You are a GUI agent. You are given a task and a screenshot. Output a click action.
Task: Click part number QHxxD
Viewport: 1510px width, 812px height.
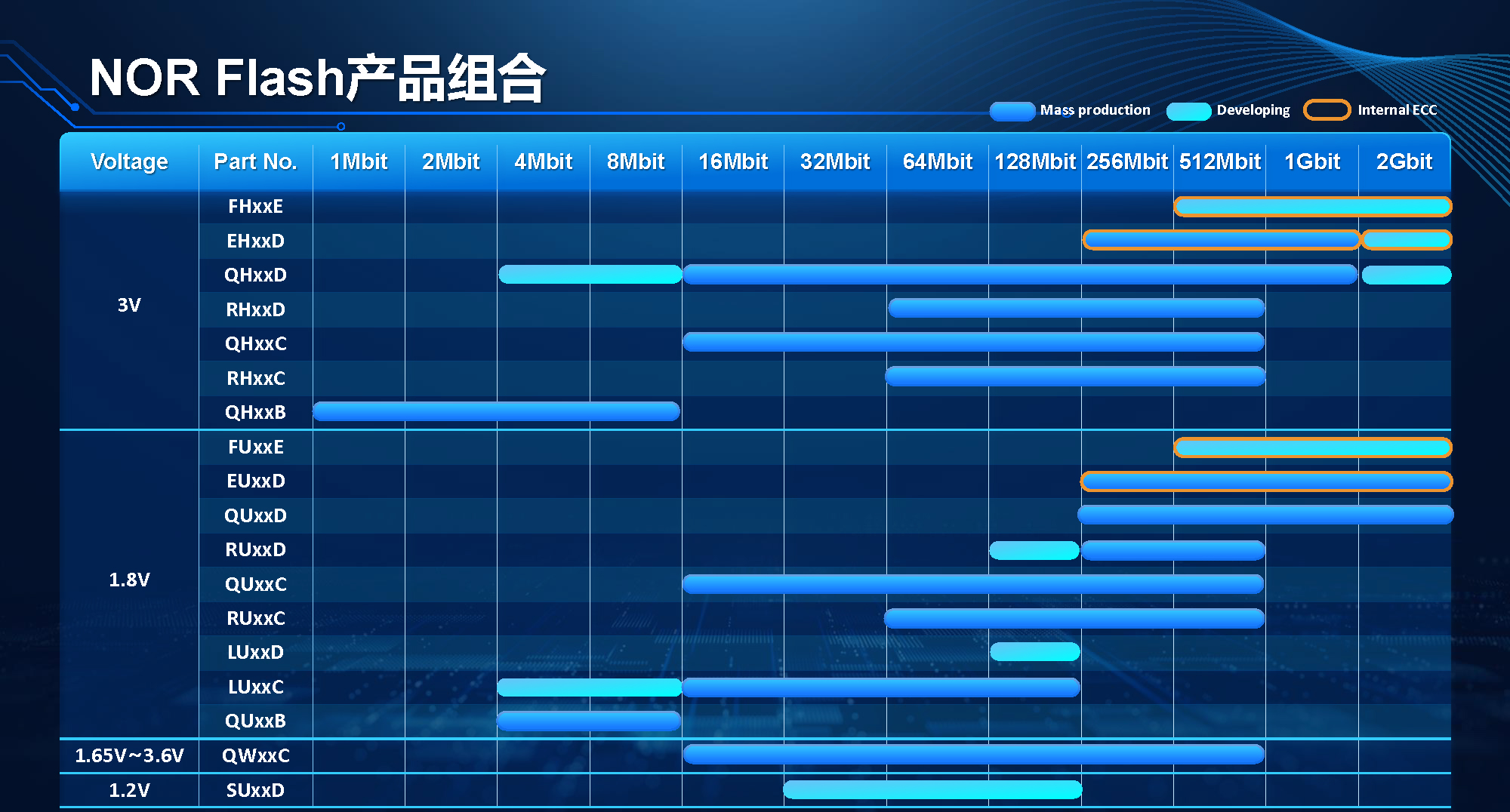255,275
